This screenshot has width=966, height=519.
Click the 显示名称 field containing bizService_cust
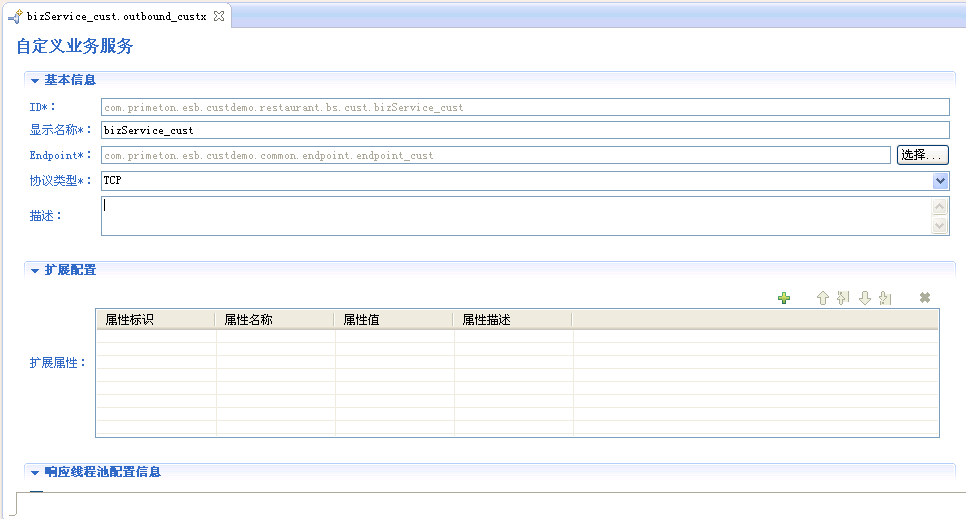click(x=524, y=130)
